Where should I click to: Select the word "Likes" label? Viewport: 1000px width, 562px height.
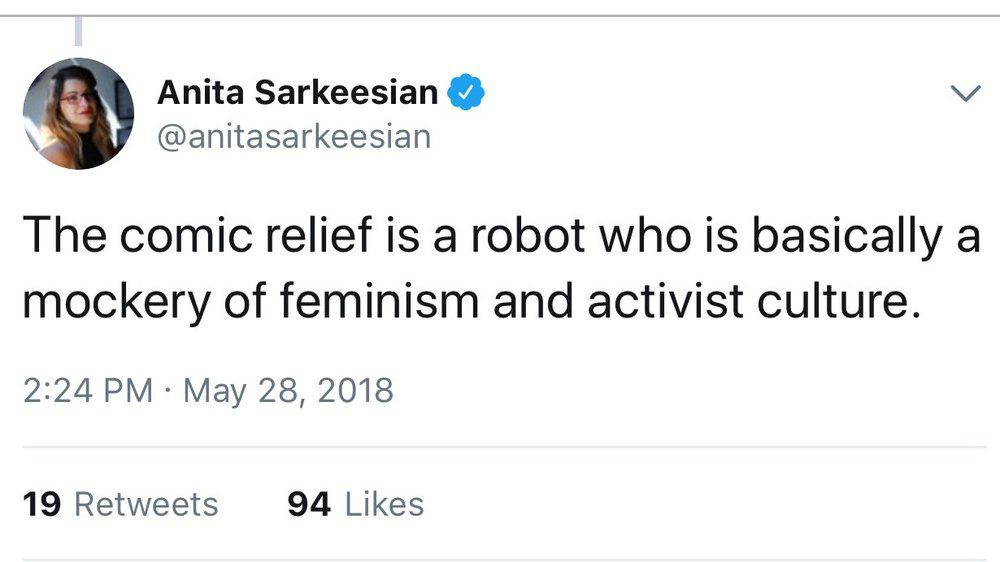click(384, 504)
